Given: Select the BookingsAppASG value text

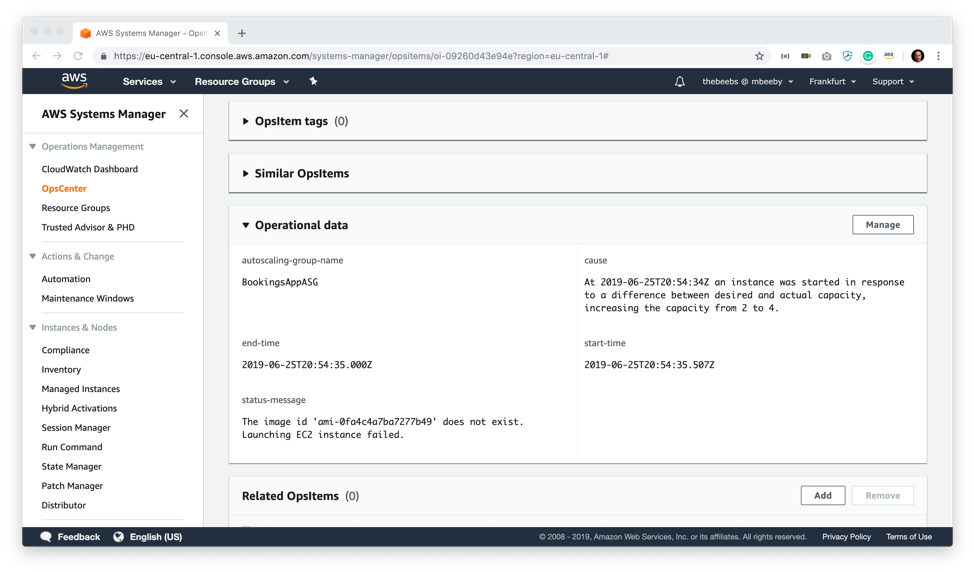Looking at the screenshot, I should 280,282.
